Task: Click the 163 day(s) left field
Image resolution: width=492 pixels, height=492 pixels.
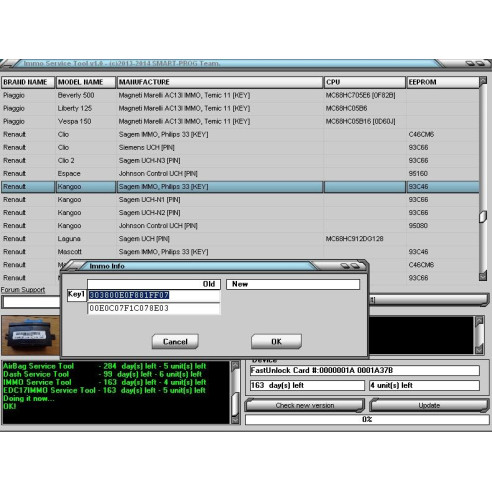Action: [307, 385]
